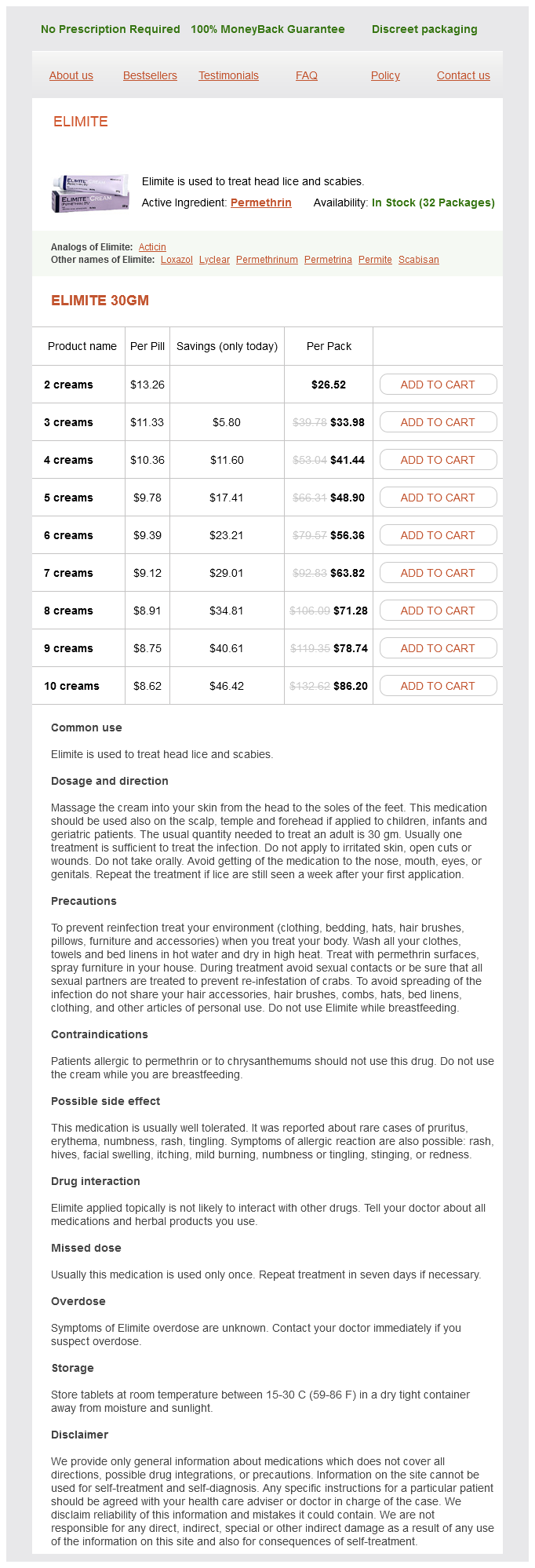Open the FAQ link
The height and width of the screenshot is (1568, 535).
(307, 75)
